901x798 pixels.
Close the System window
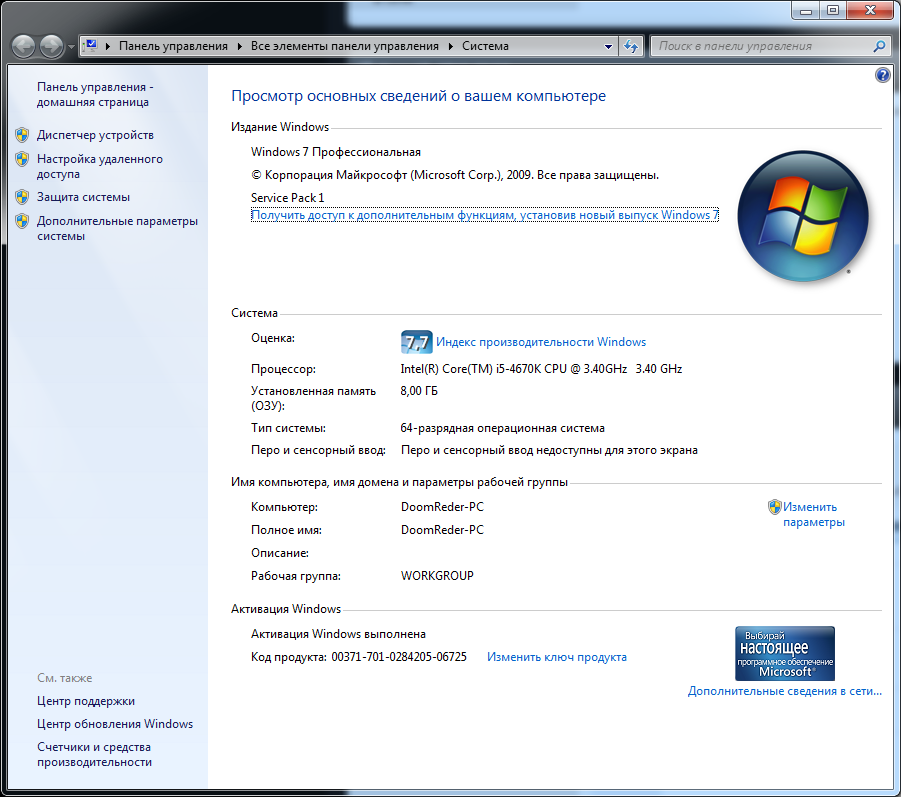871,11
